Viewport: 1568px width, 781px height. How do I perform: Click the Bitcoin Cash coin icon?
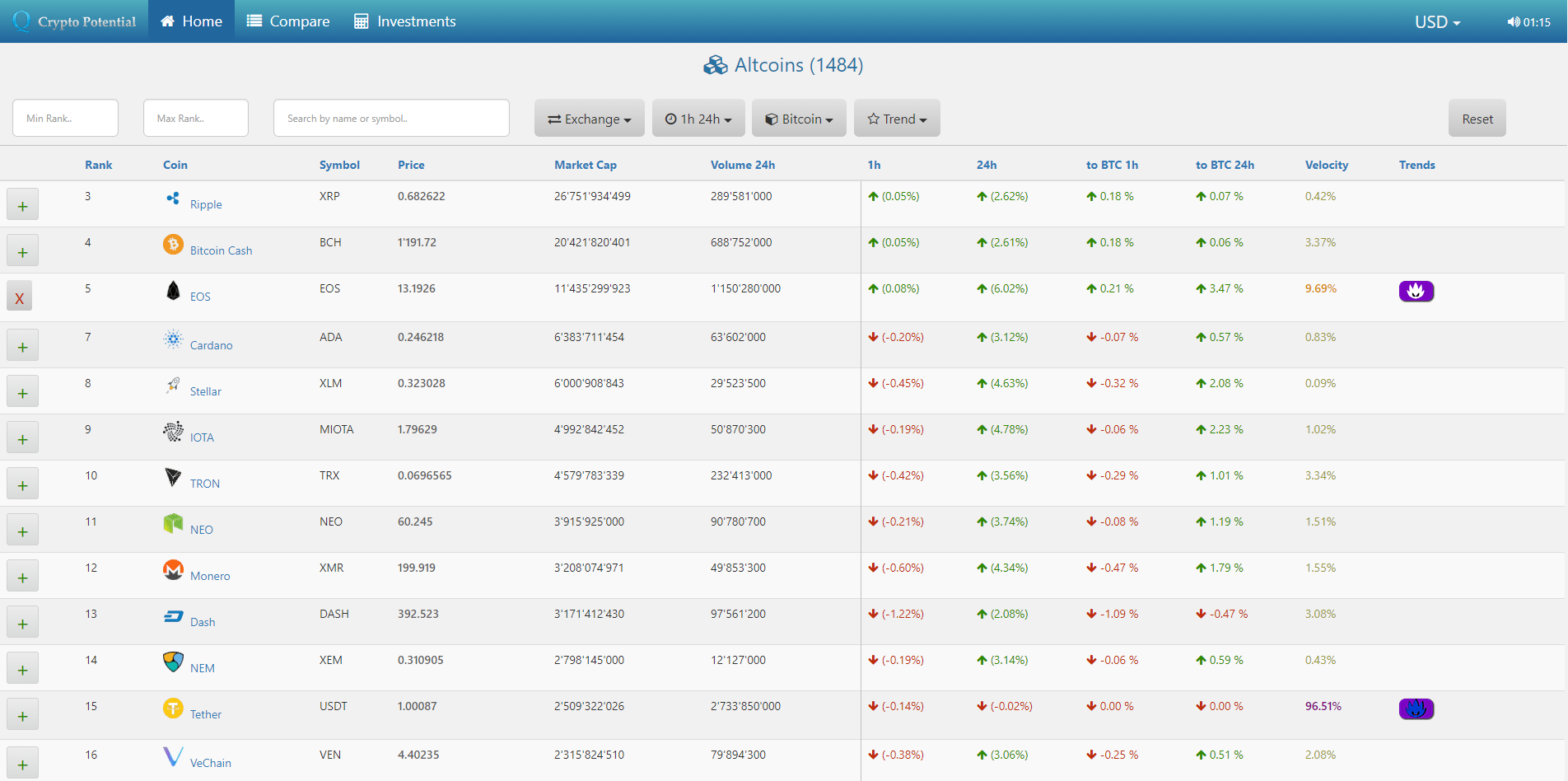click(173, 244)
